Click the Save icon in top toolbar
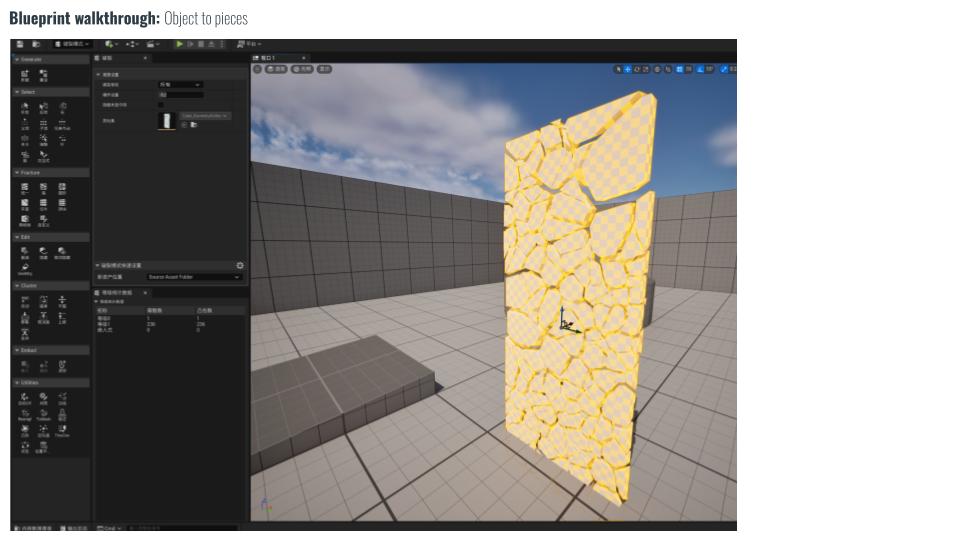 pyautogui.click(x=20, y=44)
